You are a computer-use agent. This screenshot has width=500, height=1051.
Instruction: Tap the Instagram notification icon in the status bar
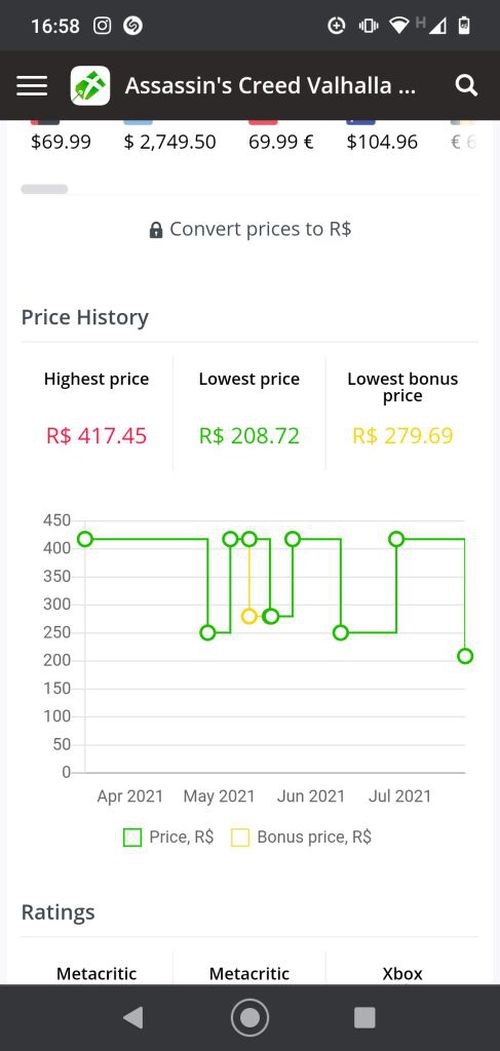tap(102, 25)
